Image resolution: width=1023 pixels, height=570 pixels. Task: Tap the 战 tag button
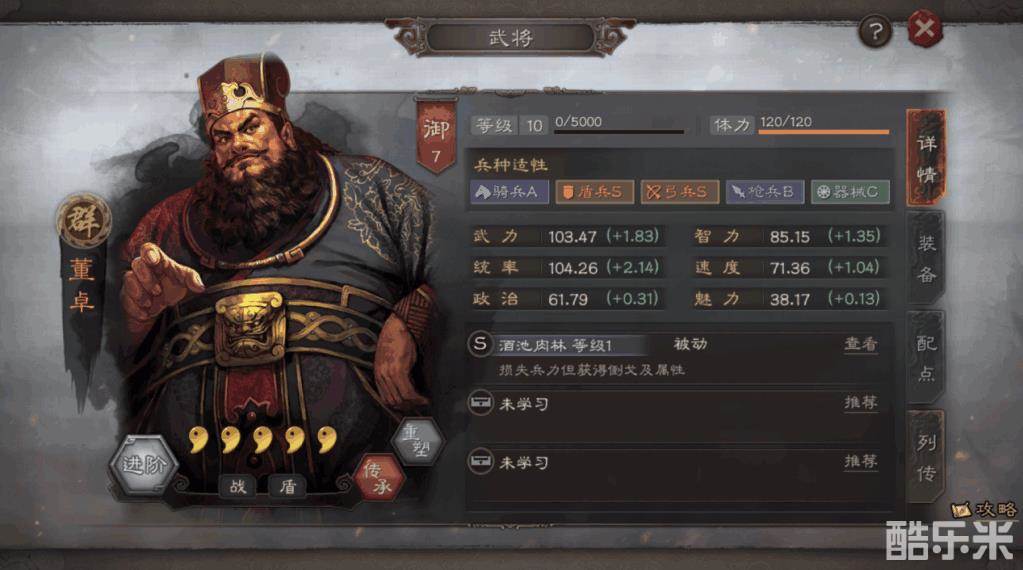tap(237, 486)
